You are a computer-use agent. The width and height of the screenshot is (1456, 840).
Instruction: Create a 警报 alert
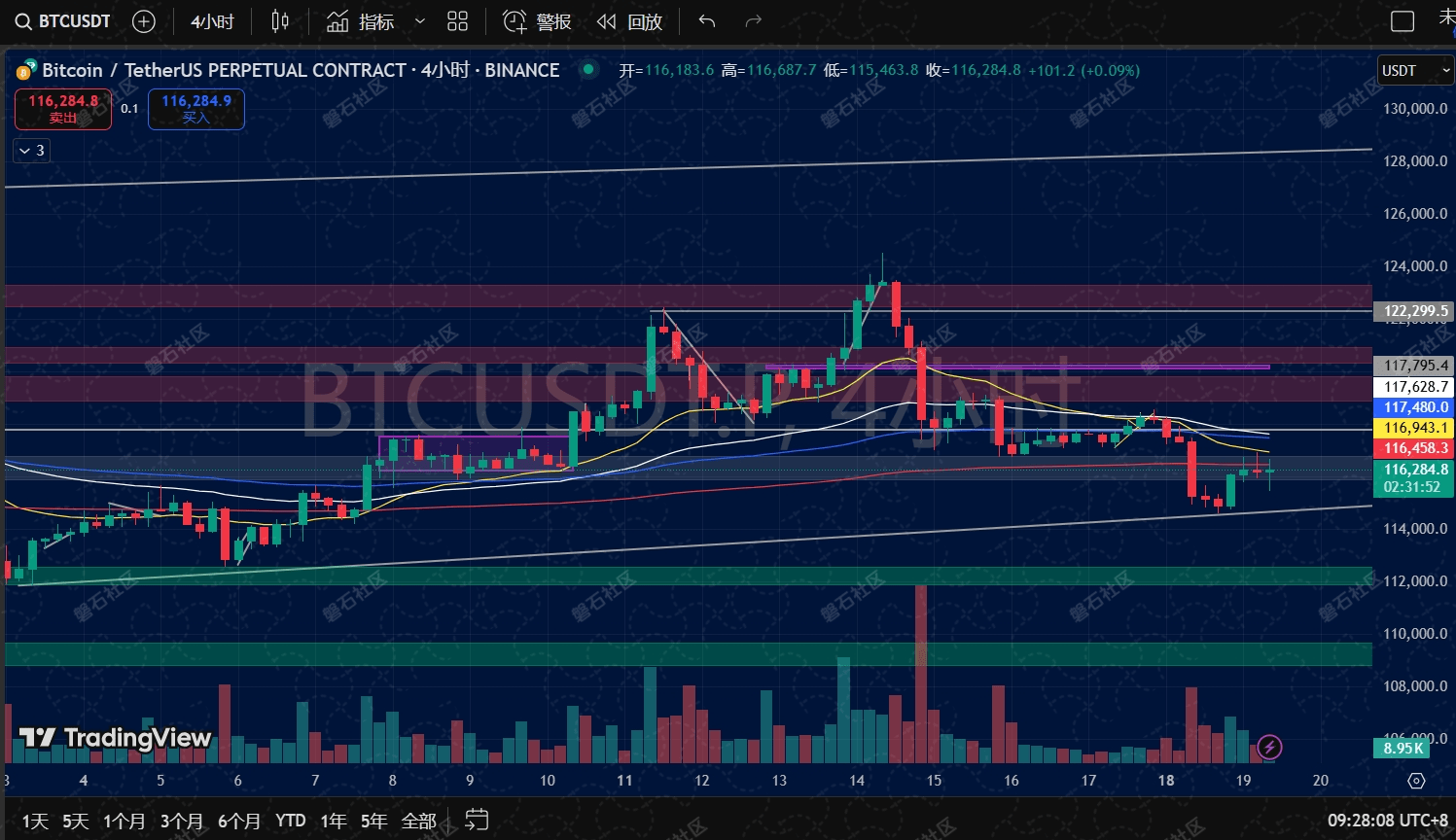pyautogui.click(x=537, y=21)
